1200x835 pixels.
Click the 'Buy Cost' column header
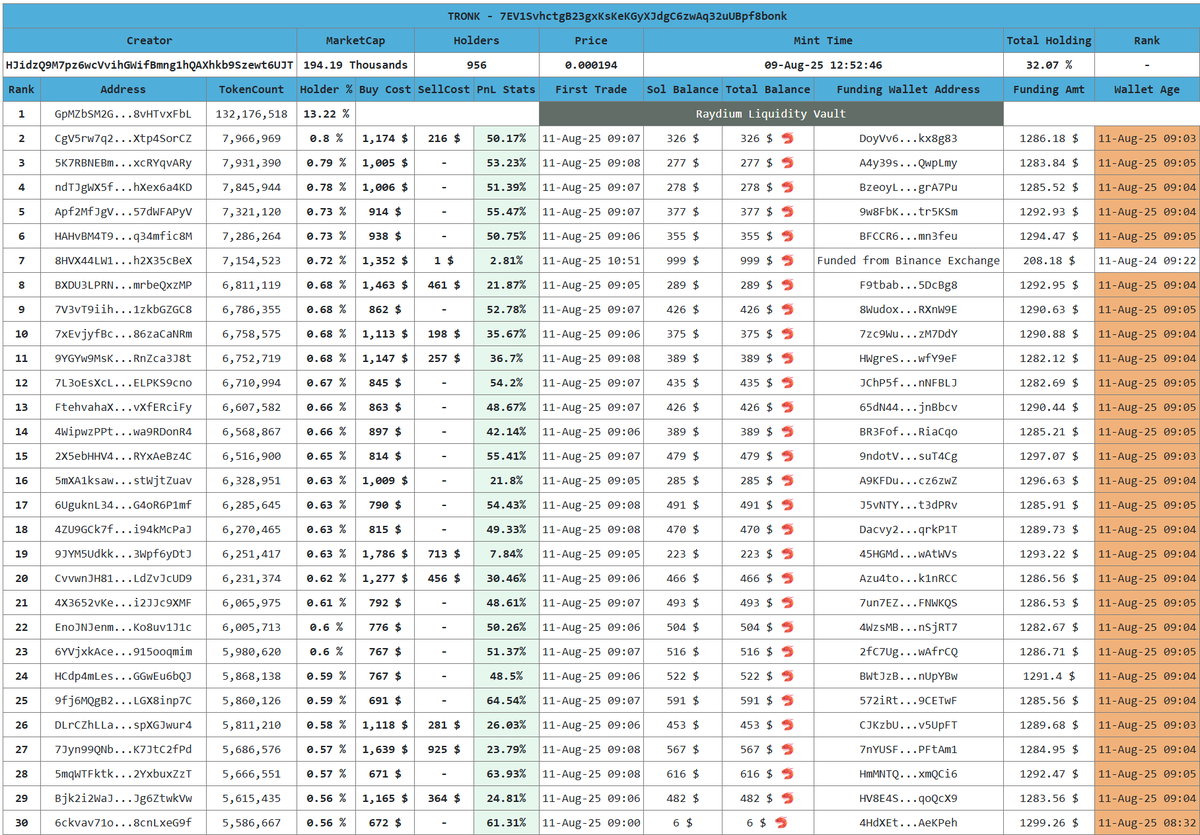385,89
